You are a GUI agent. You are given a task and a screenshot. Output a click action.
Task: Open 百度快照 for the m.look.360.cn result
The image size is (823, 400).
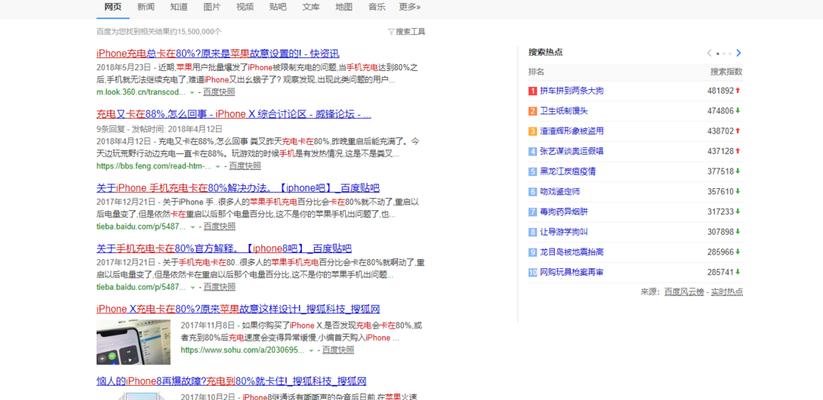[219, 92]
